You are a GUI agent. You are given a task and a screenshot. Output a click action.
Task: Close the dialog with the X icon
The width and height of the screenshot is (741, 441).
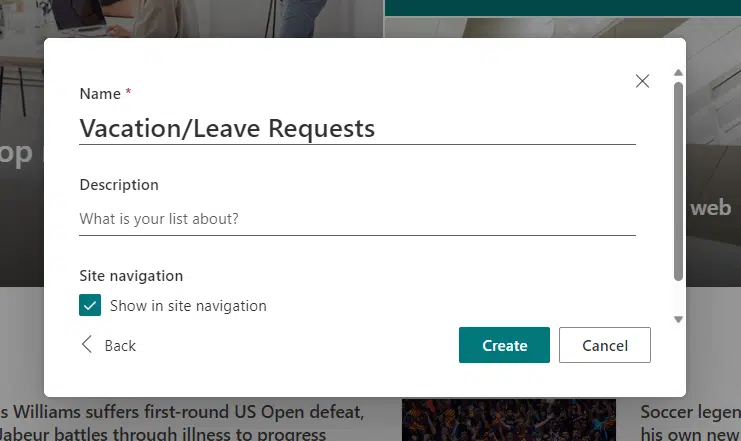pyautogui.click(x=642, y=81)
